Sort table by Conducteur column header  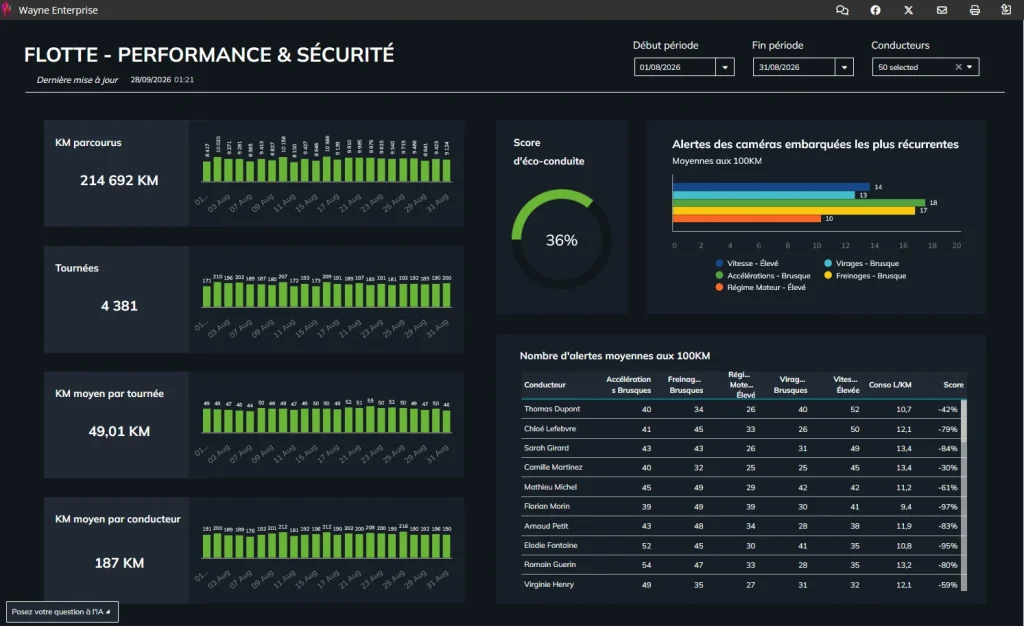(x=545, y=384)
